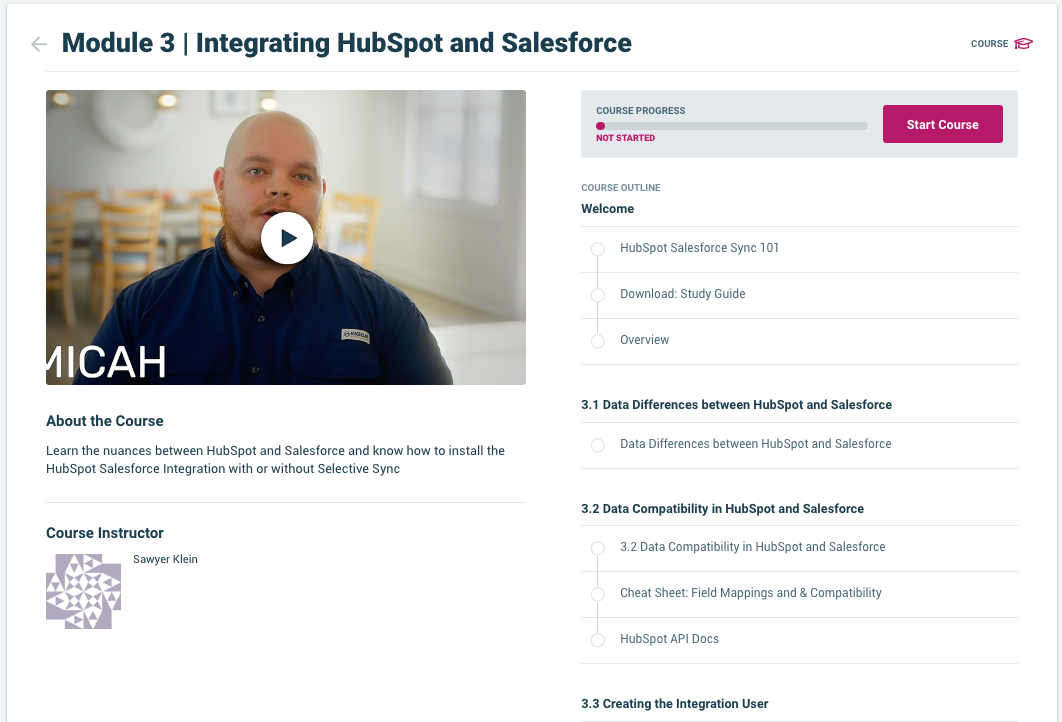The height and width of the screenshot is (722, 1062).
Task: Click the graduation cap Course icon
Action: (x=1023, y=44)
